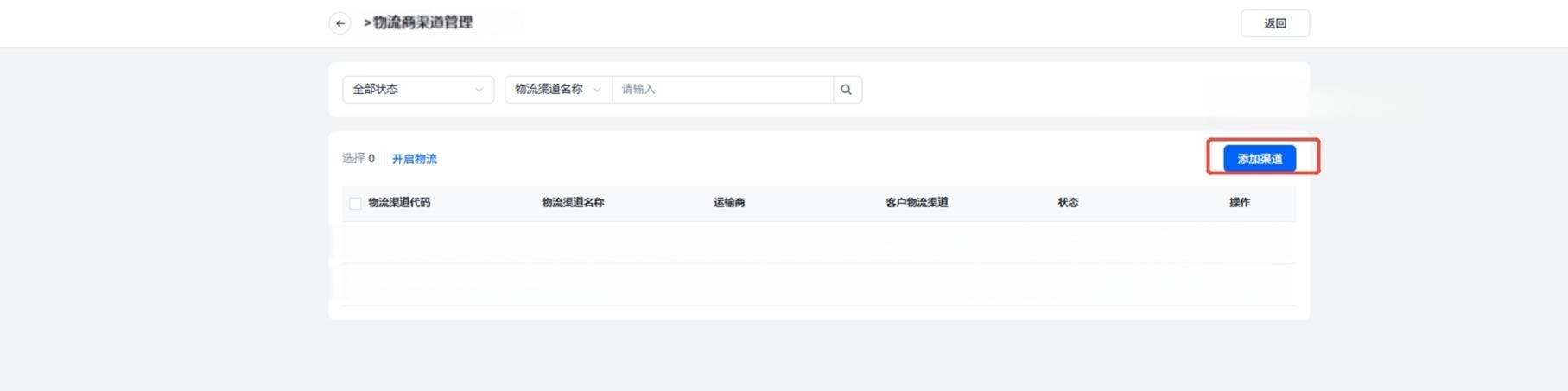Open the 物流渠道名称 search-type dropdown
The height and width of the screenshot is (391, 1568).
557,90
